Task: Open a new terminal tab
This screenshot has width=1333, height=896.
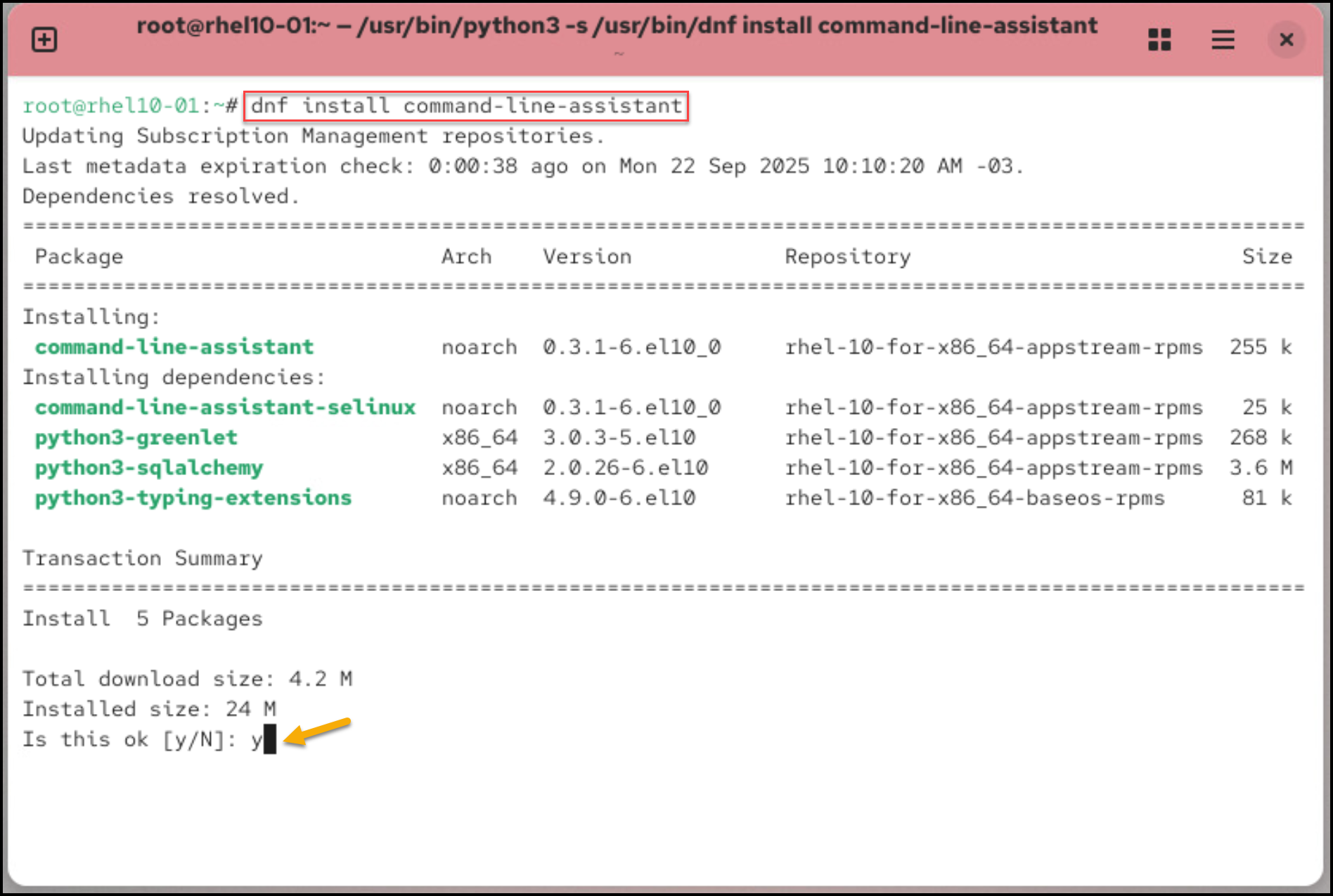Action: coord(44,39)
